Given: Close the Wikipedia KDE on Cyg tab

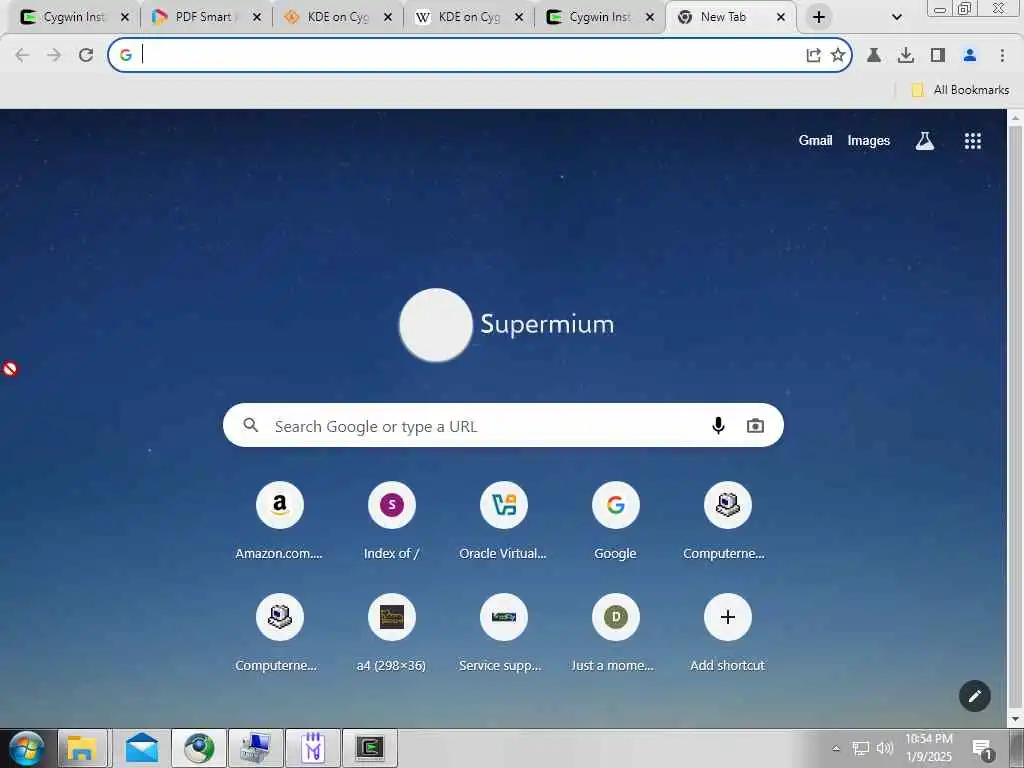Looking at the screenshot, I should 519,18.
